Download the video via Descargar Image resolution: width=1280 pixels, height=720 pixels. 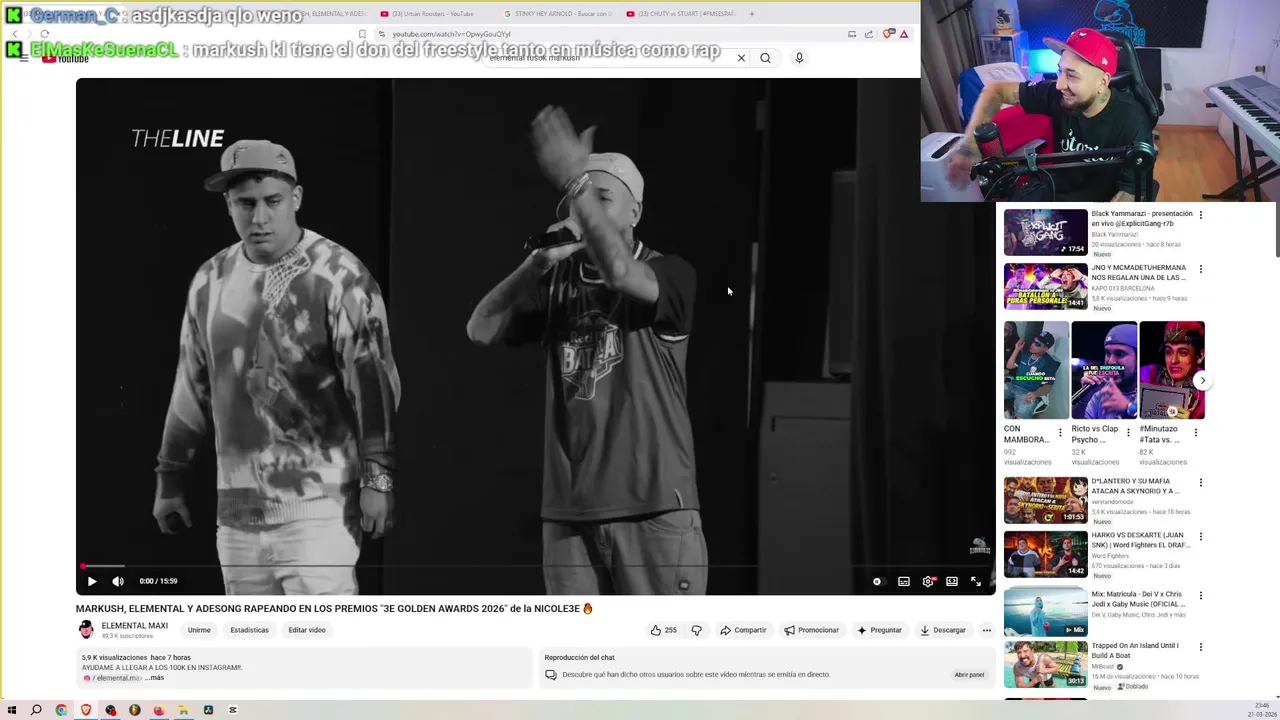click(x=943, y=630)
